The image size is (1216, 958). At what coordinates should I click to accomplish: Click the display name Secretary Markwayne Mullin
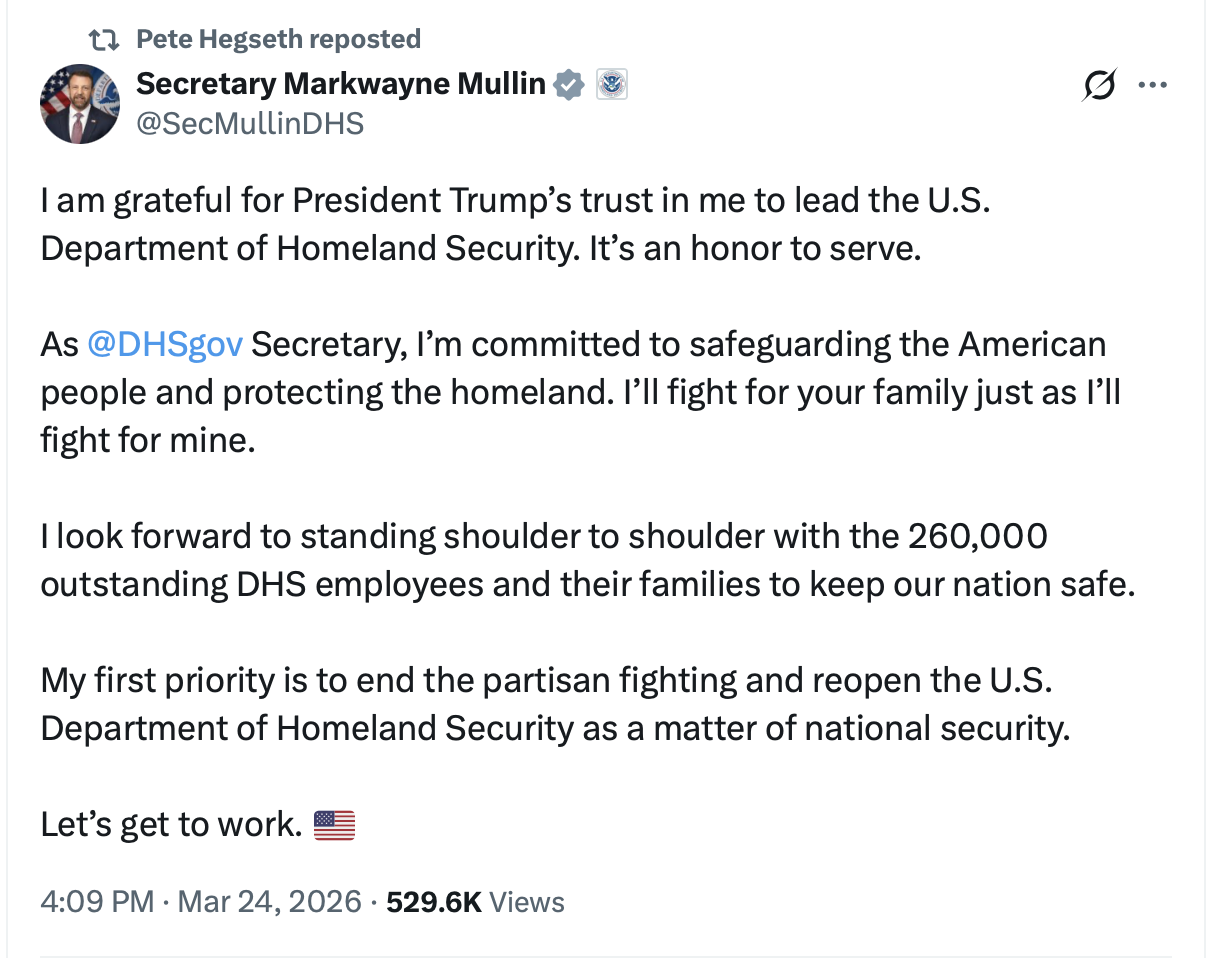340,85
